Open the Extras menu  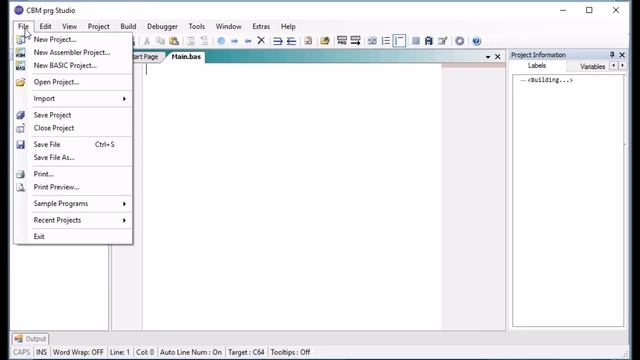pos(261,27)
